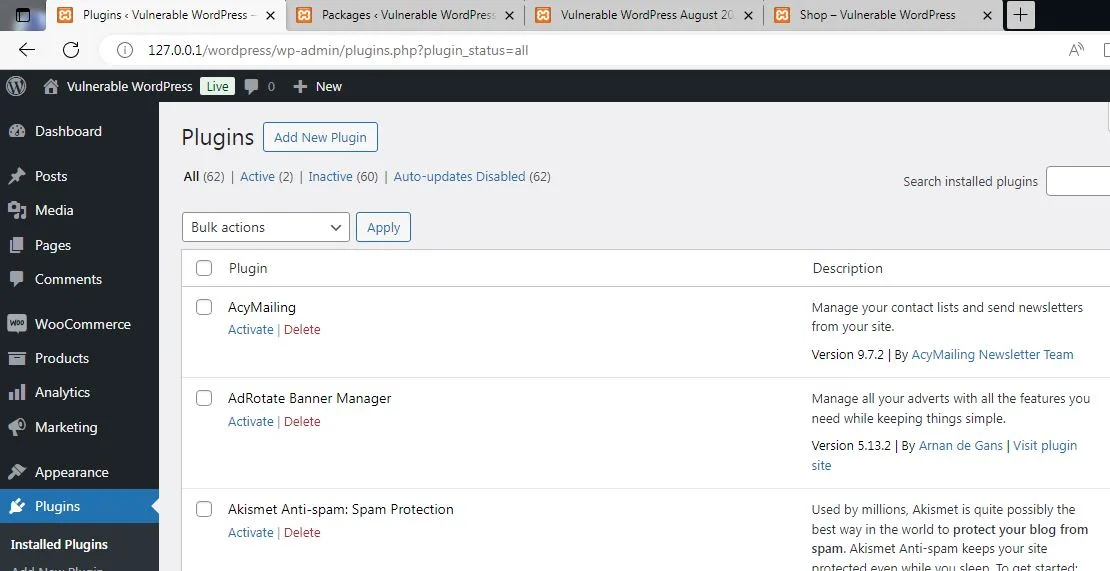
Task: Click the XAMPP favicon of the Plugins tab
Action: click(64, 15)
